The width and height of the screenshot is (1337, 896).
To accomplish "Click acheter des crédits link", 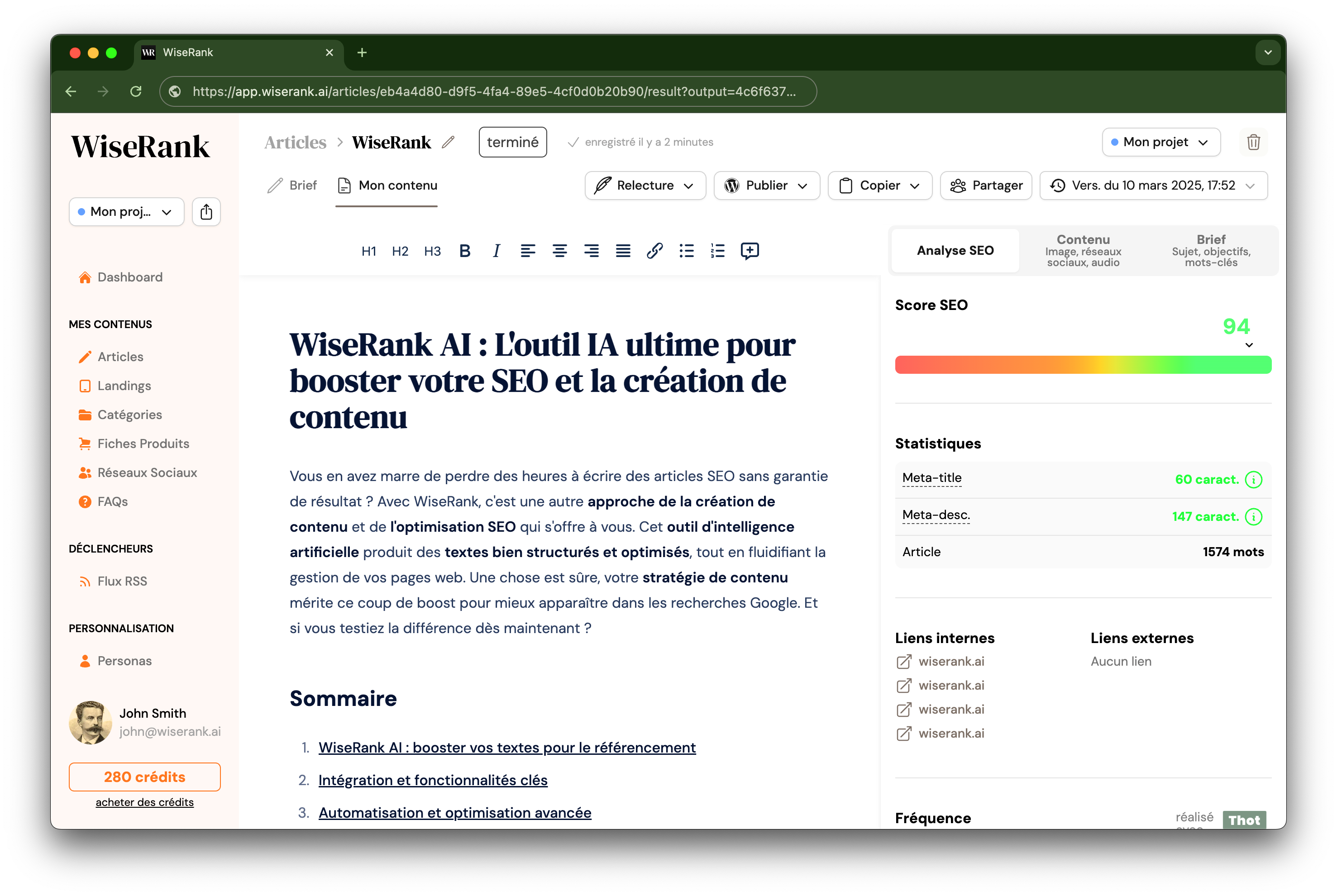I will tap(144, 802).
